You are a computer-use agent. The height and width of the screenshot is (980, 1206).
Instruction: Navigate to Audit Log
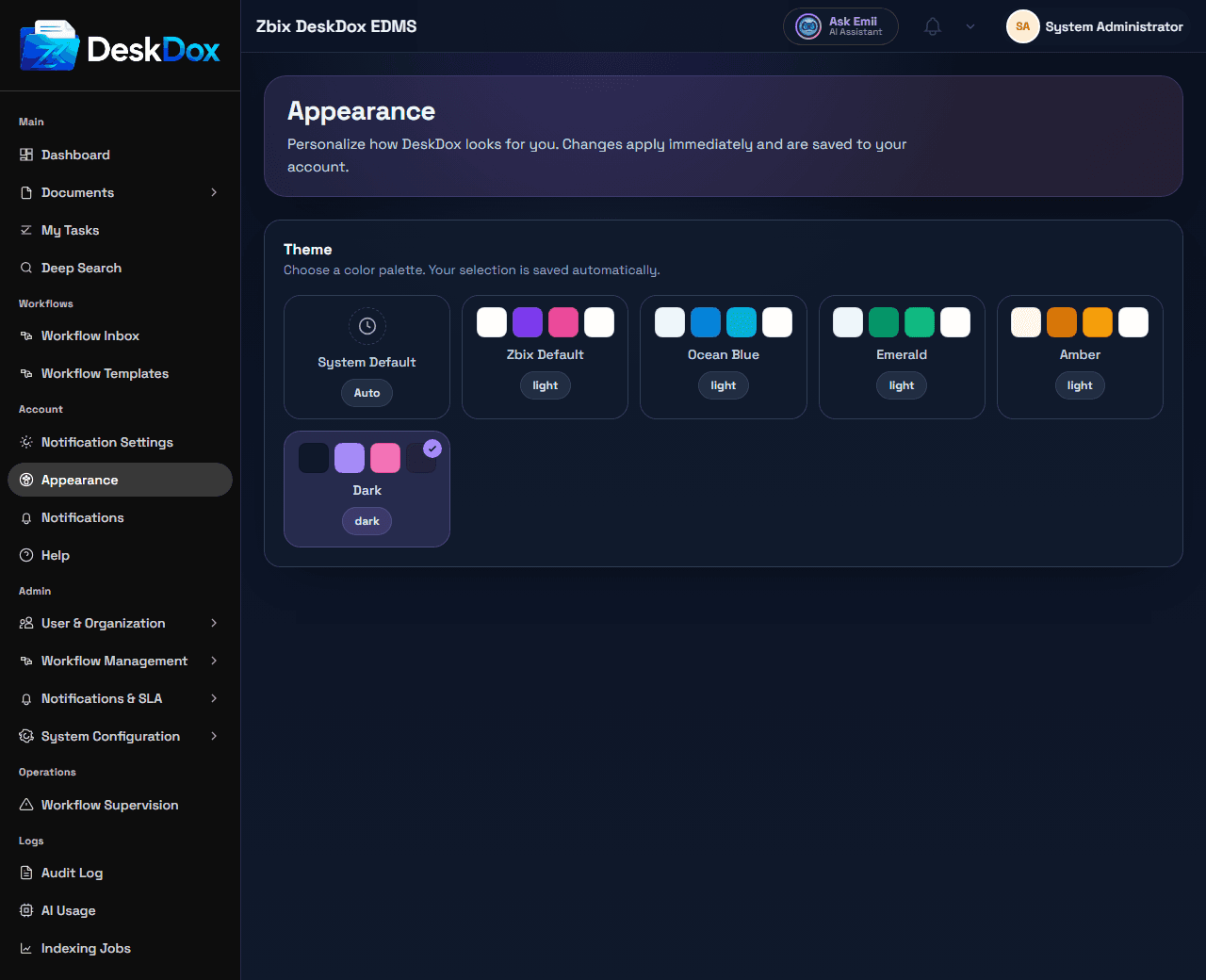pyautogui.click(x=120, y=873)
